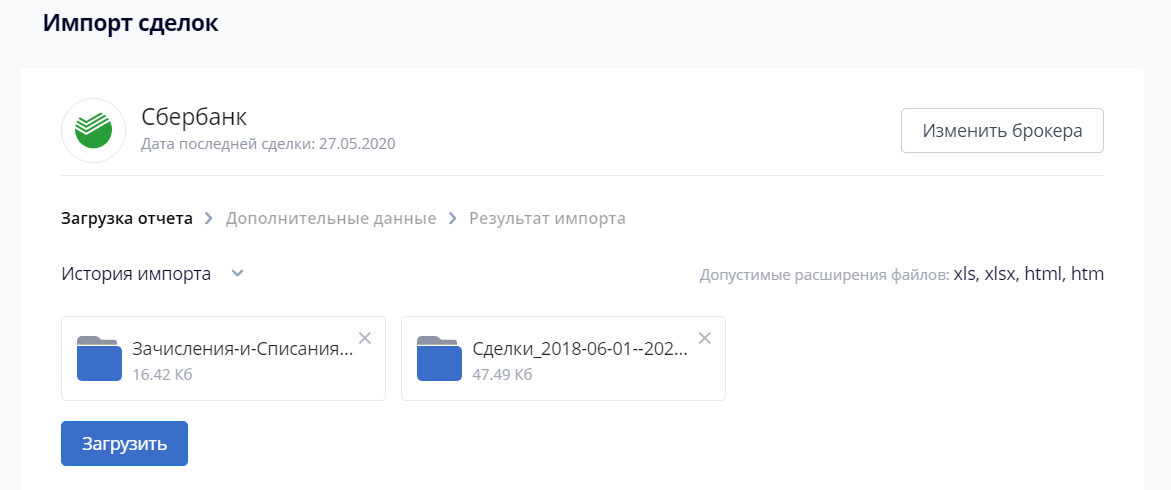Expand the История импорта chevron
1171x490 pixels.
(237, 274)
